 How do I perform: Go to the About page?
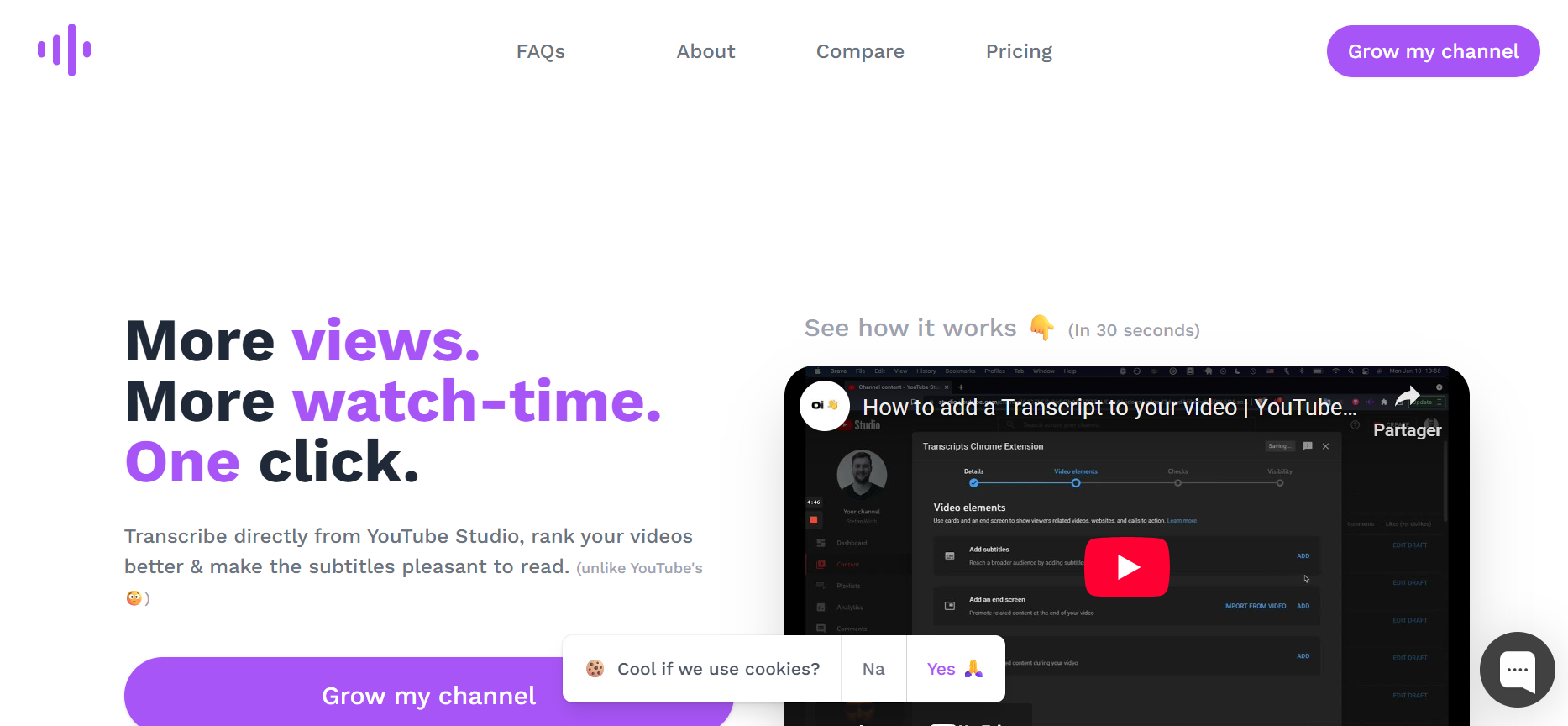coord(705,51)
